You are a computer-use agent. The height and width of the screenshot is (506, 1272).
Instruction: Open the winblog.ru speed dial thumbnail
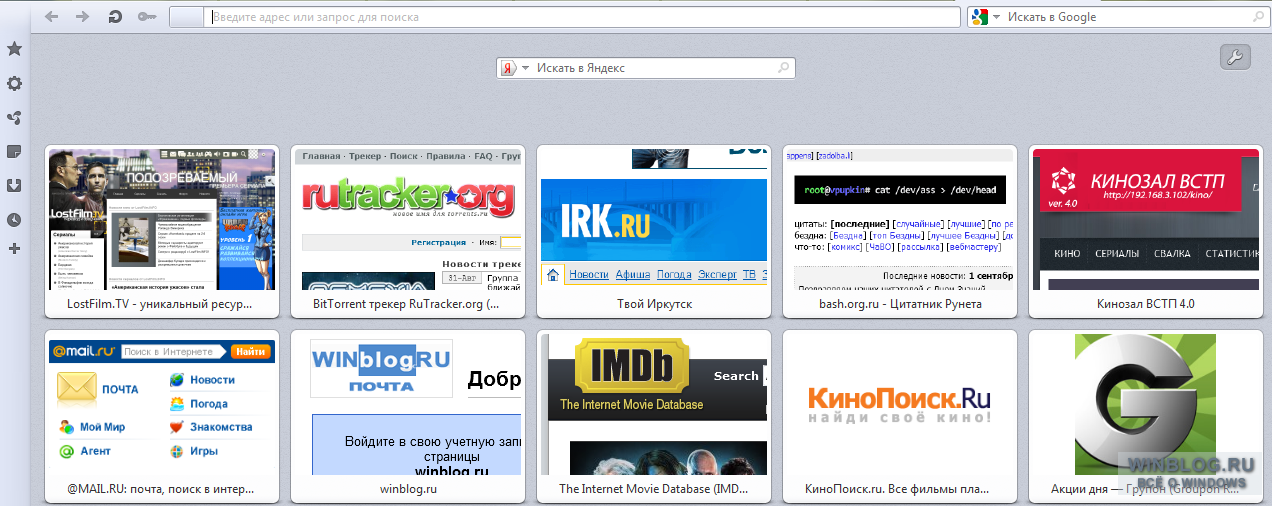[x=408, y=405]
